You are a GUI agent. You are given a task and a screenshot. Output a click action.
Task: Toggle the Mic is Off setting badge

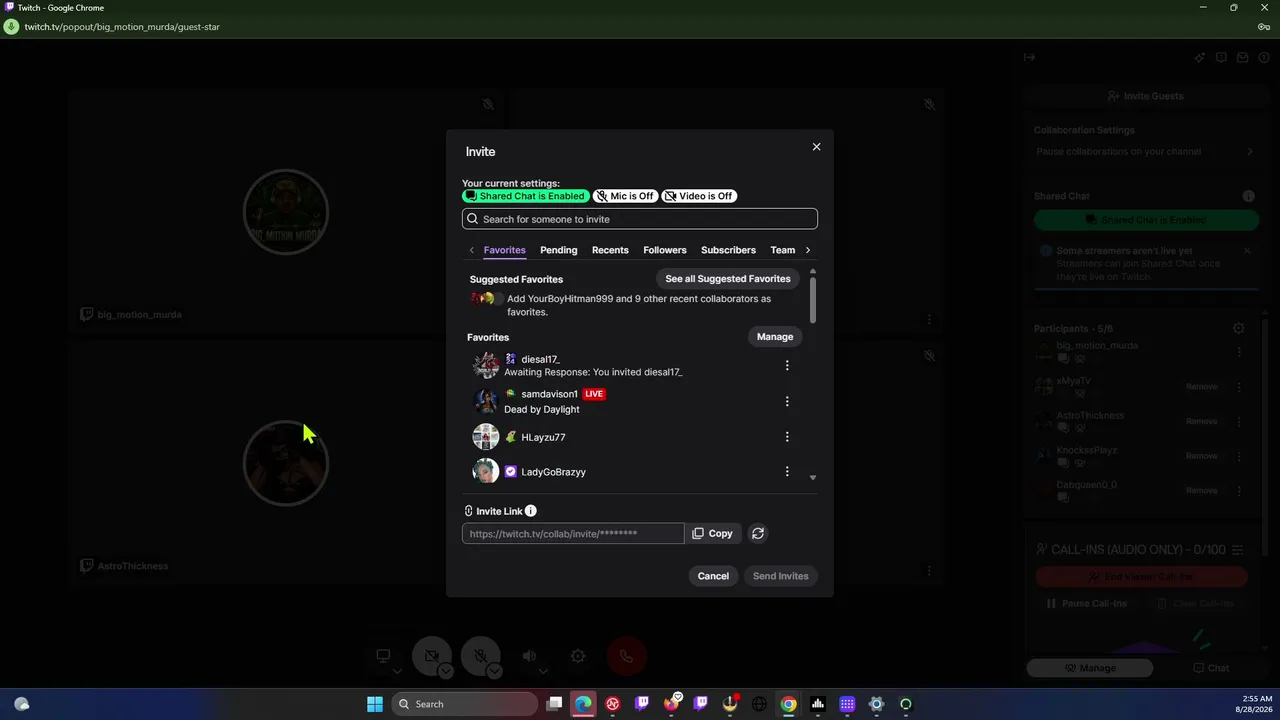tap(625, 196)
